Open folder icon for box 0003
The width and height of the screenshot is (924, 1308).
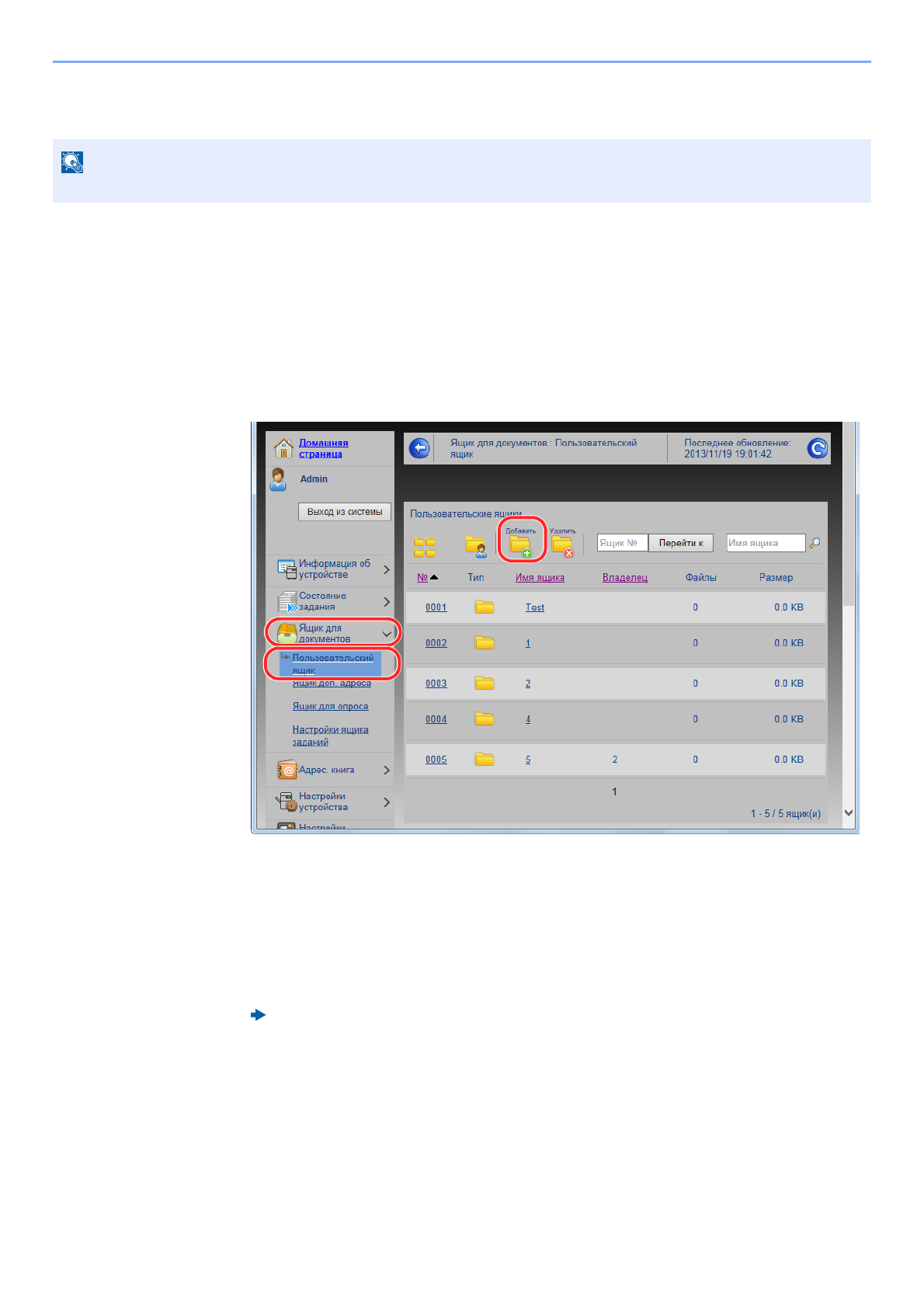click(485, 684)
